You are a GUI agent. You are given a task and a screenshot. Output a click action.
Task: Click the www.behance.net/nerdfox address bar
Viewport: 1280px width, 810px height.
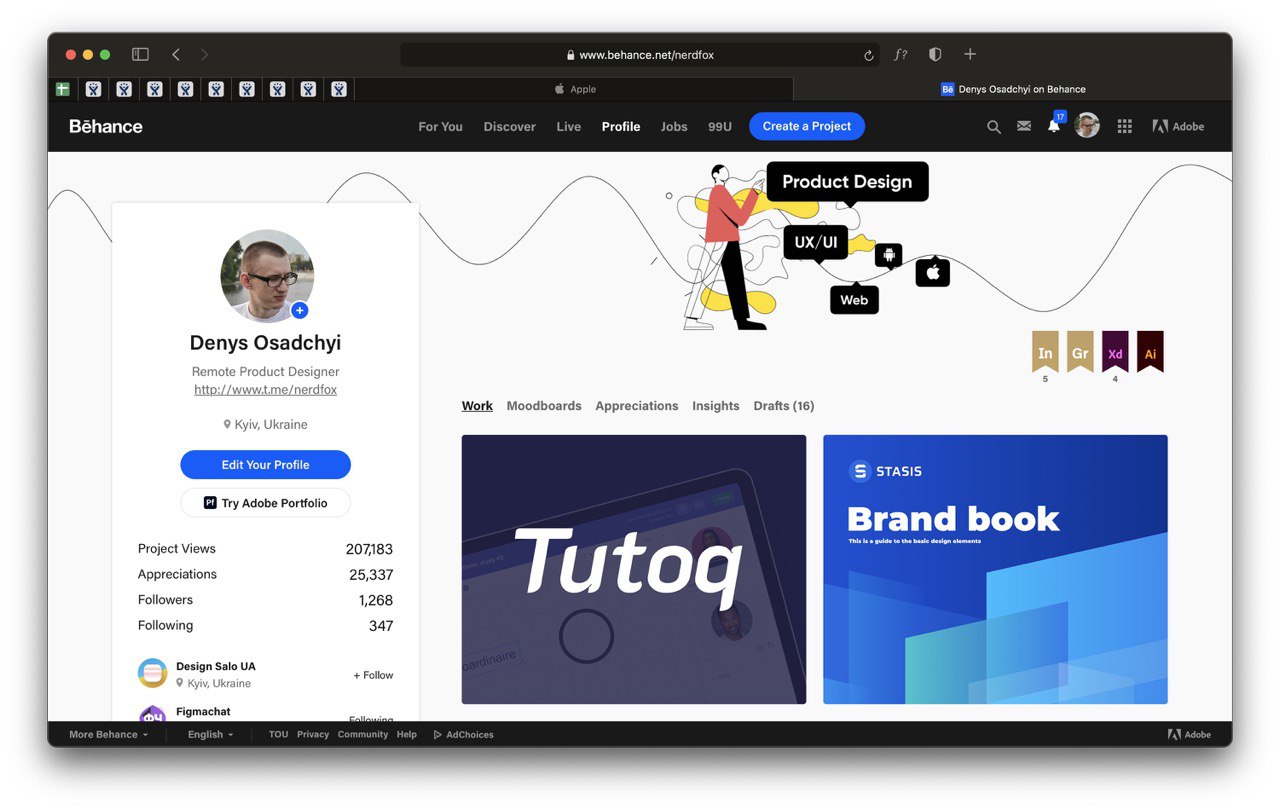pyautogui.click(x=641, y=55)
